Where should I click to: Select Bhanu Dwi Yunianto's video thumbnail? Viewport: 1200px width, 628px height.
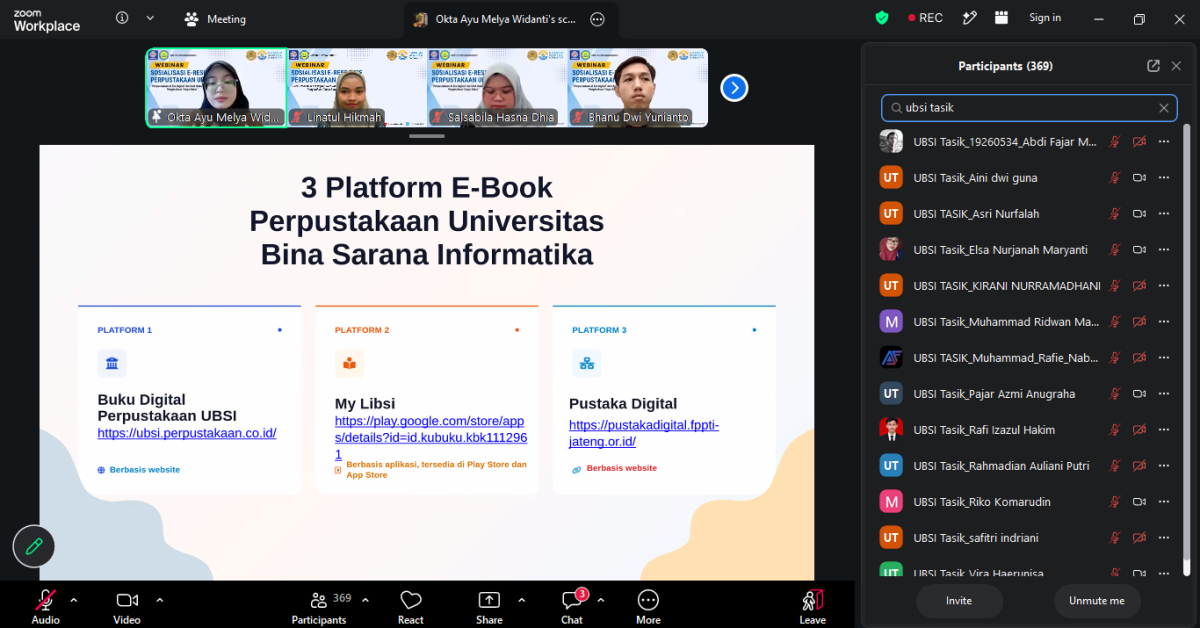pos(638,88)
